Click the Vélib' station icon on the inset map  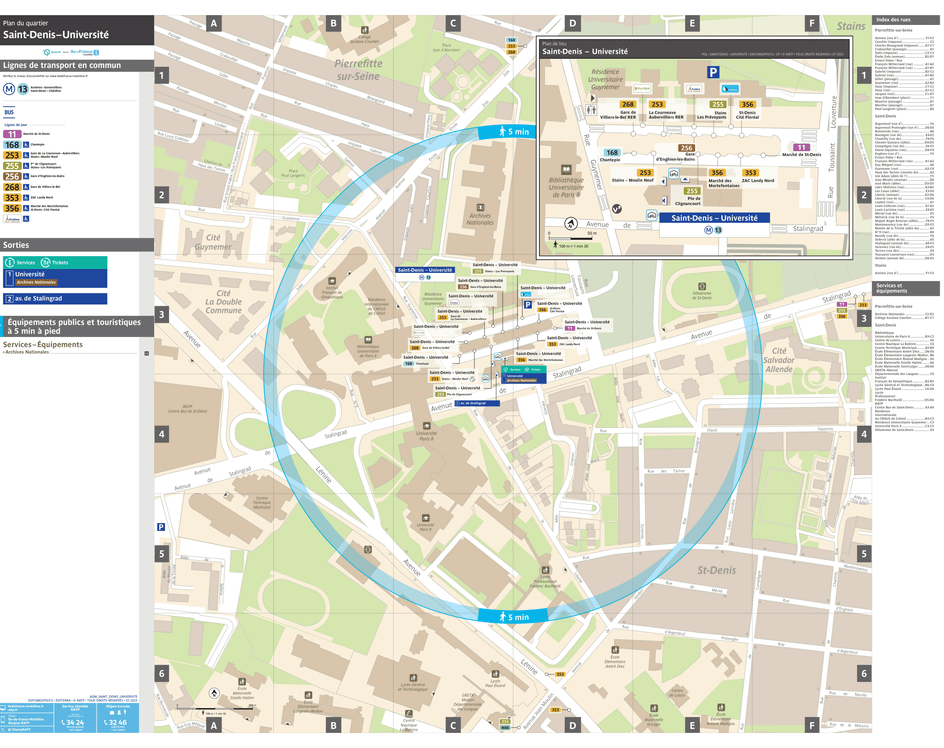(x=616, y=208)
